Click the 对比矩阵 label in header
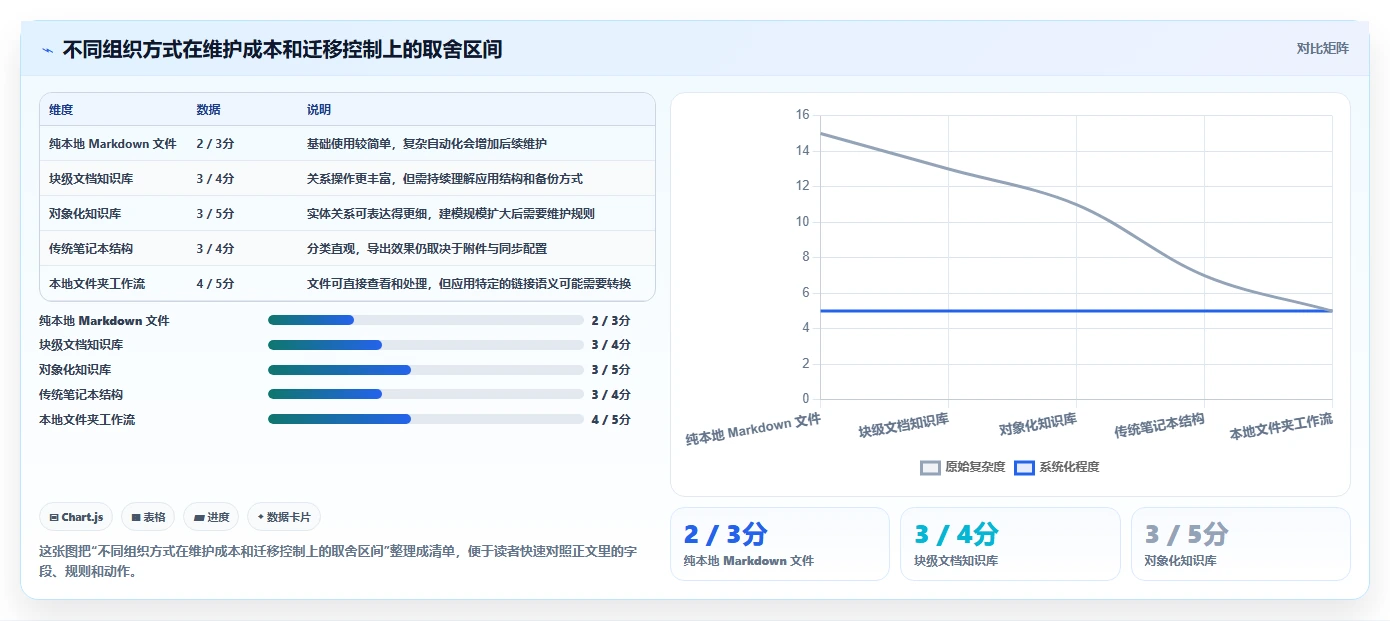This screenshot has height=621, width=1390. point(1322,48)
